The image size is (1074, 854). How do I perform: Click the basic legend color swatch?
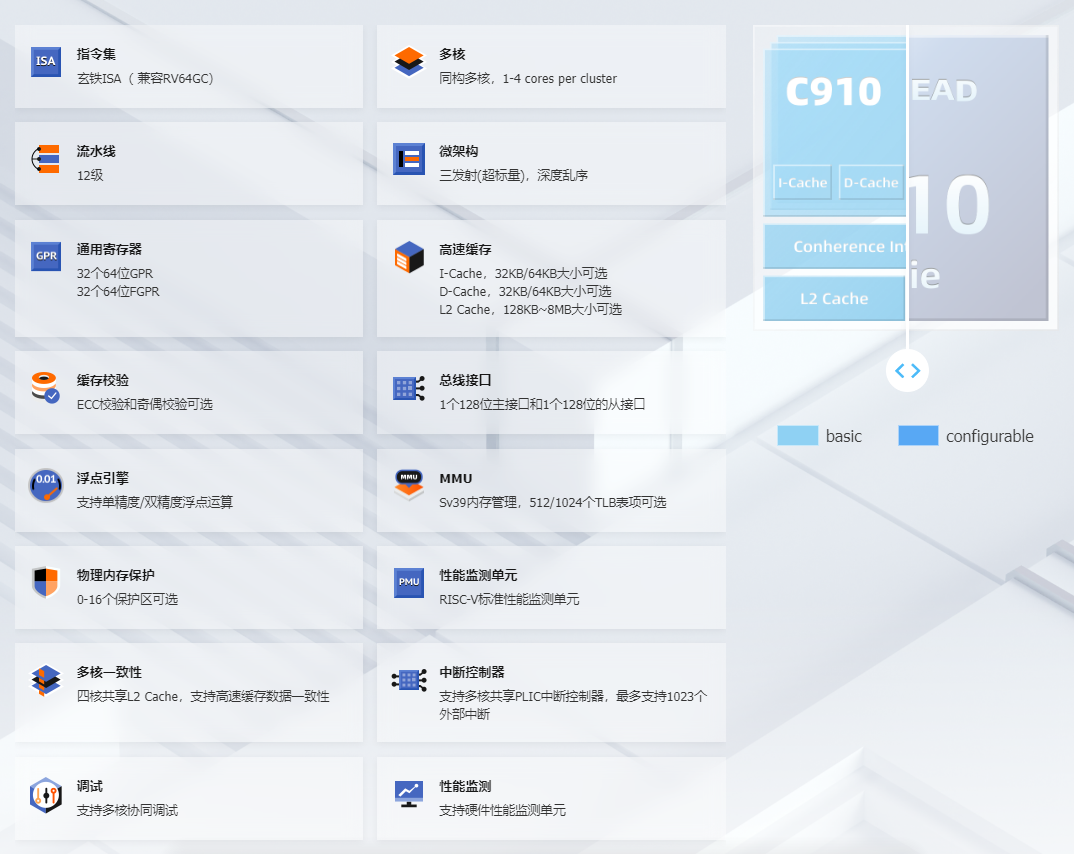pos(796,436)
